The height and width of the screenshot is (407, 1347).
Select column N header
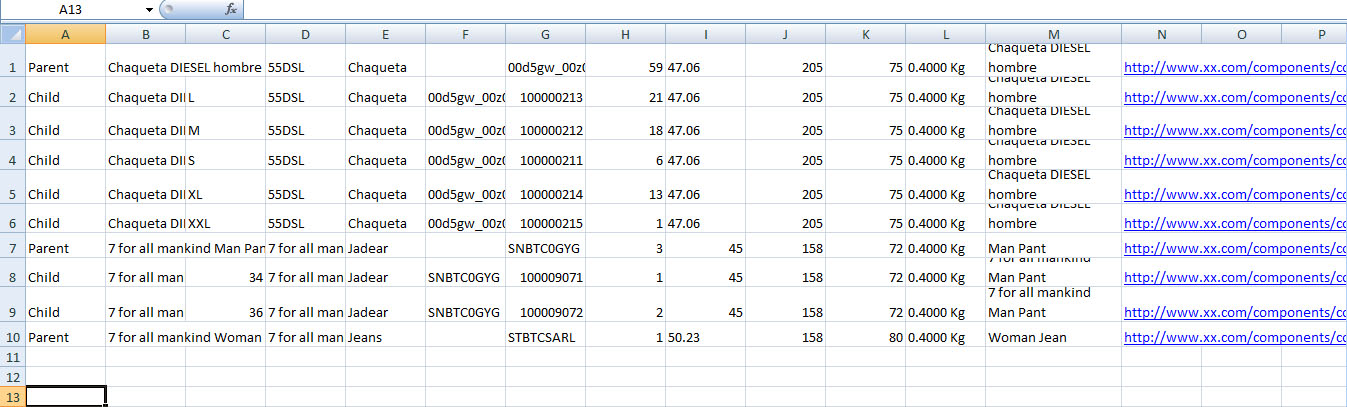tap(1161, 34)
